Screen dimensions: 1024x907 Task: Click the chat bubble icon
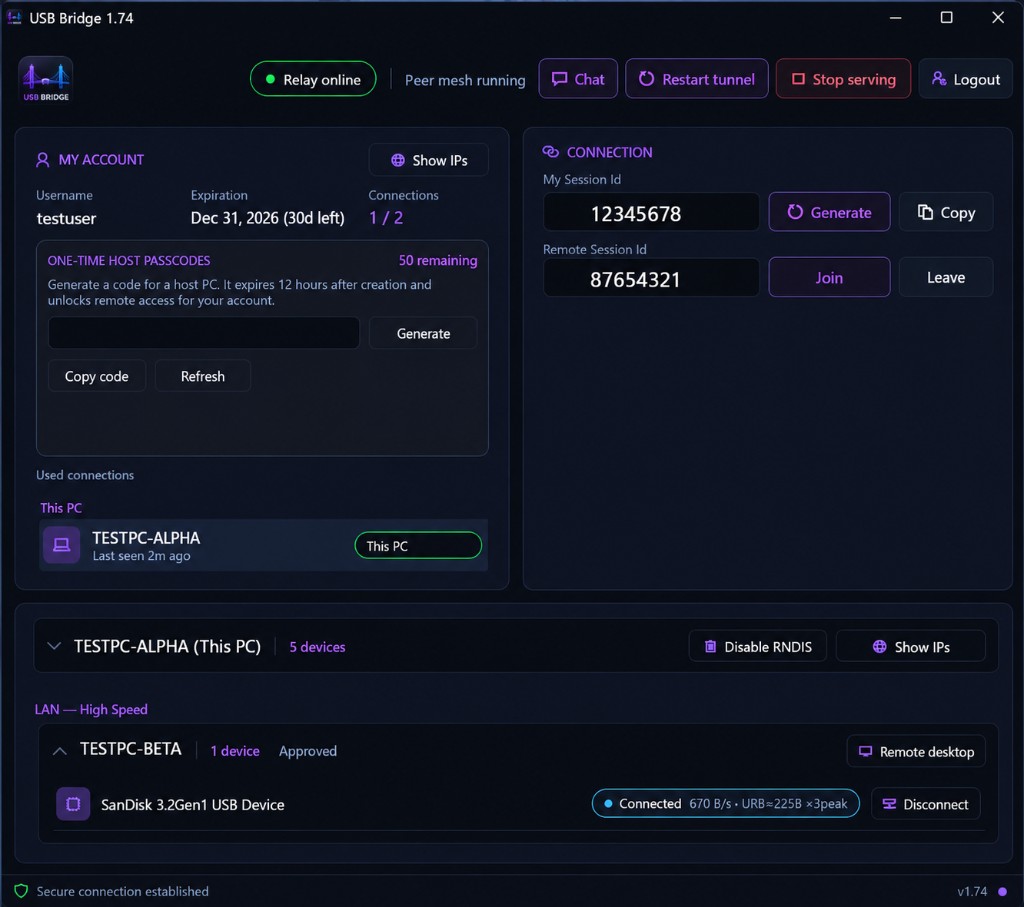(559, 79)
